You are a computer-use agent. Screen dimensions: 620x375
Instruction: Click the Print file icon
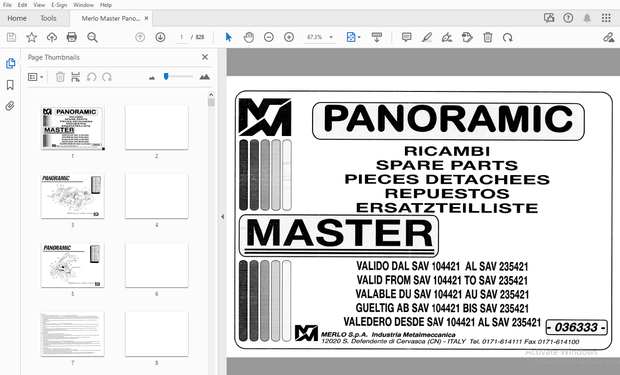tap(72, 37)
